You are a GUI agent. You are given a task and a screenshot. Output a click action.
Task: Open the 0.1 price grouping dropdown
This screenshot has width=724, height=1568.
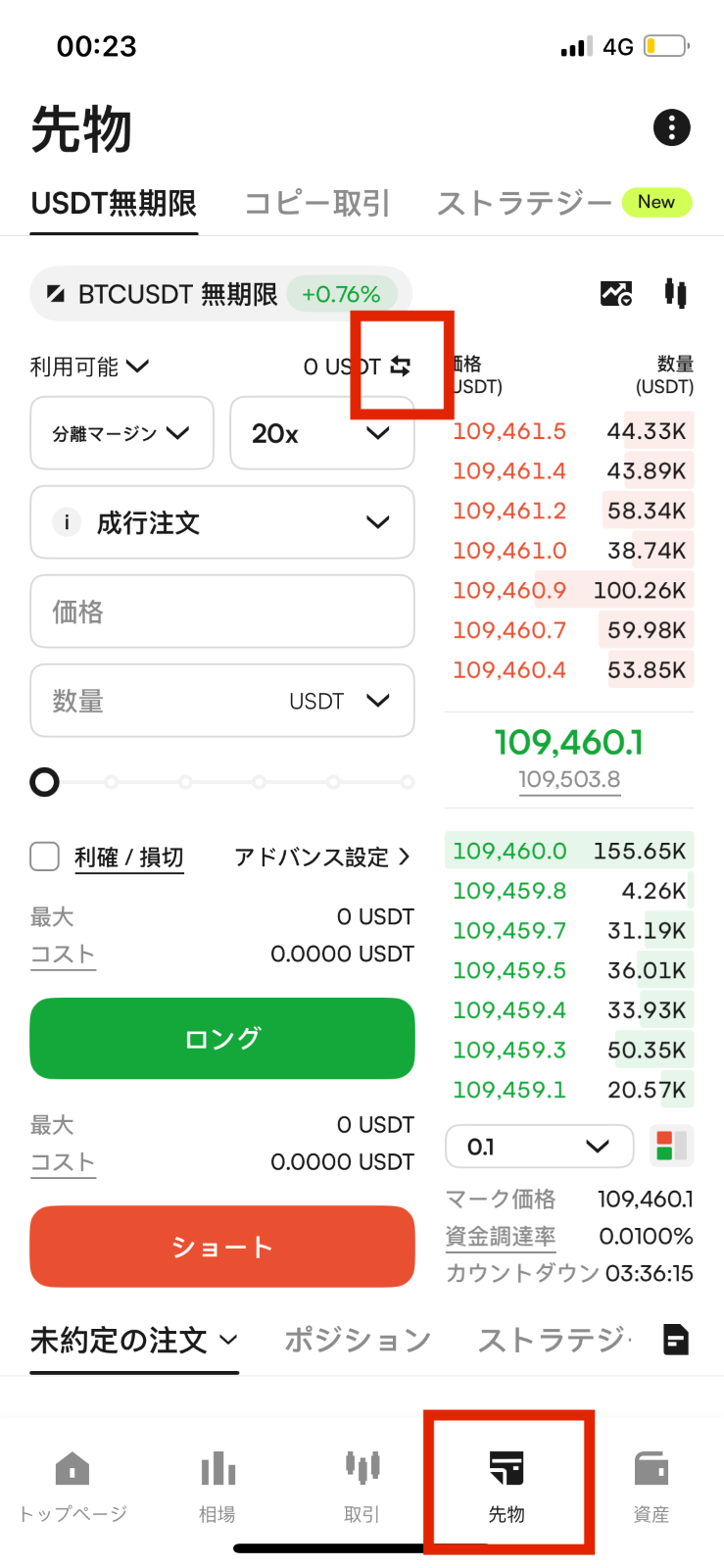(539, 1146)
